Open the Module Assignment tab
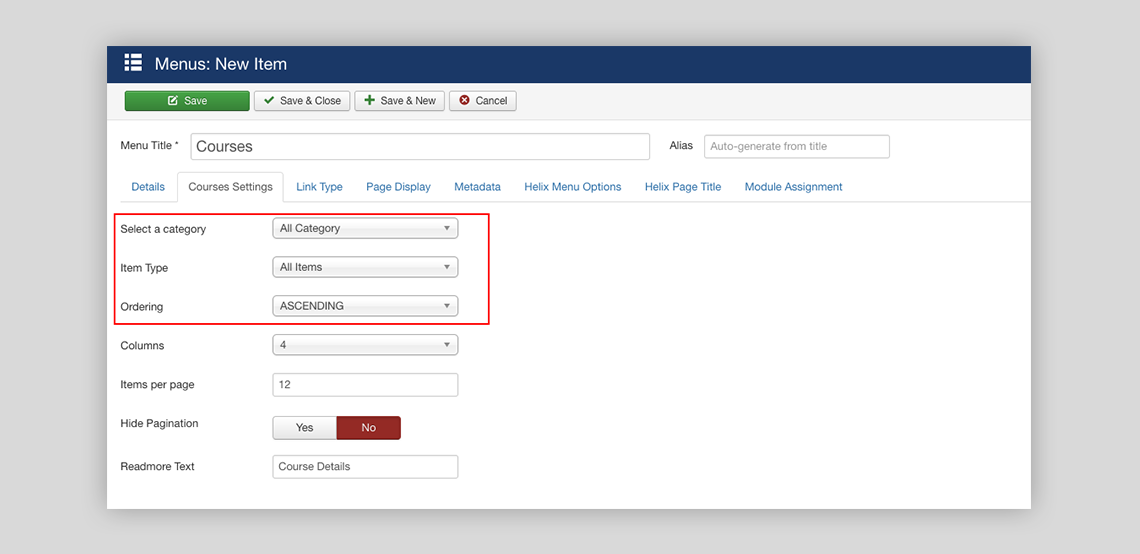 click(793, 187)
